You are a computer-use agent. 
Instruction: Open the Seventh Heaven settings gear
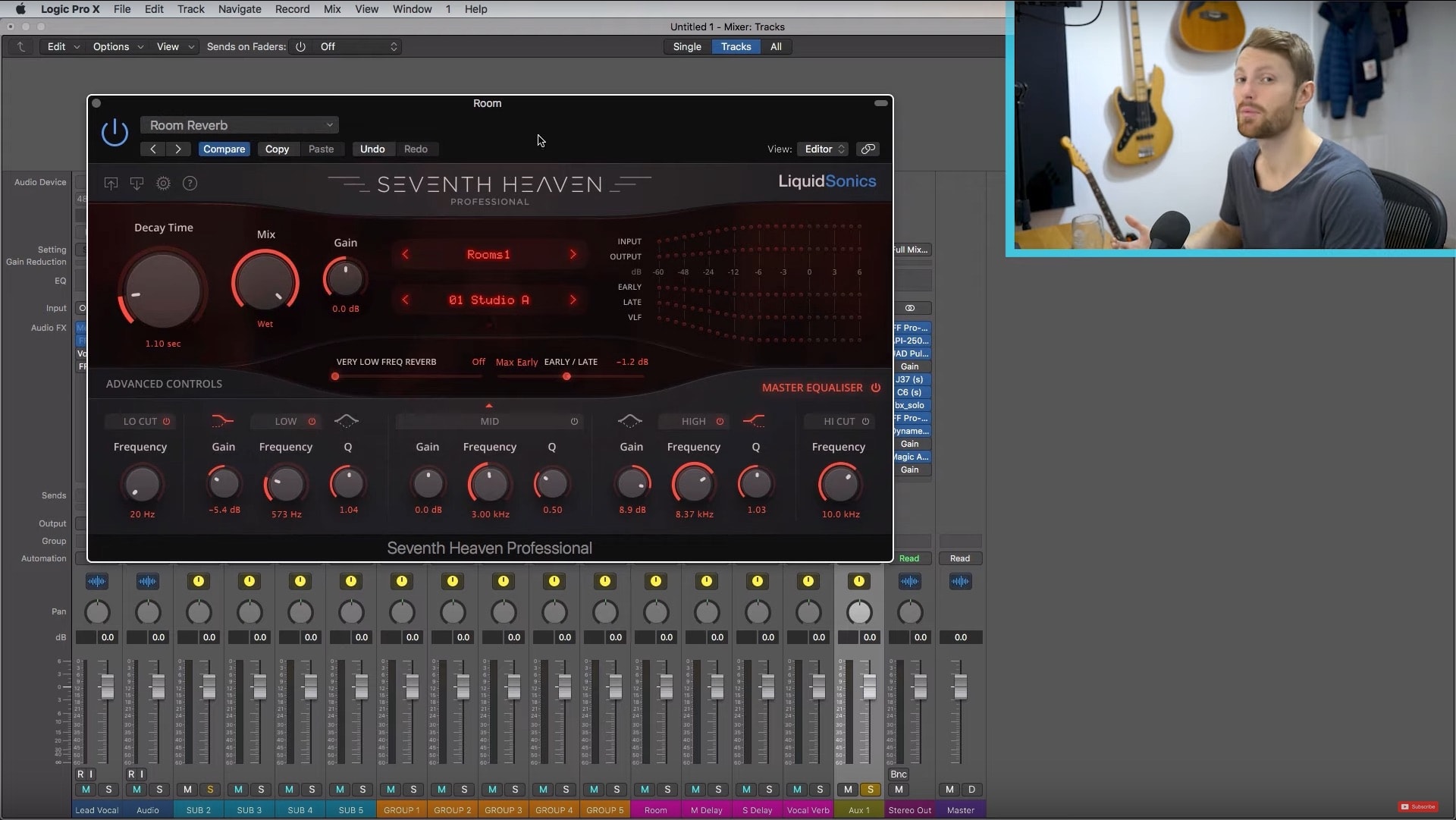point(163,184)
